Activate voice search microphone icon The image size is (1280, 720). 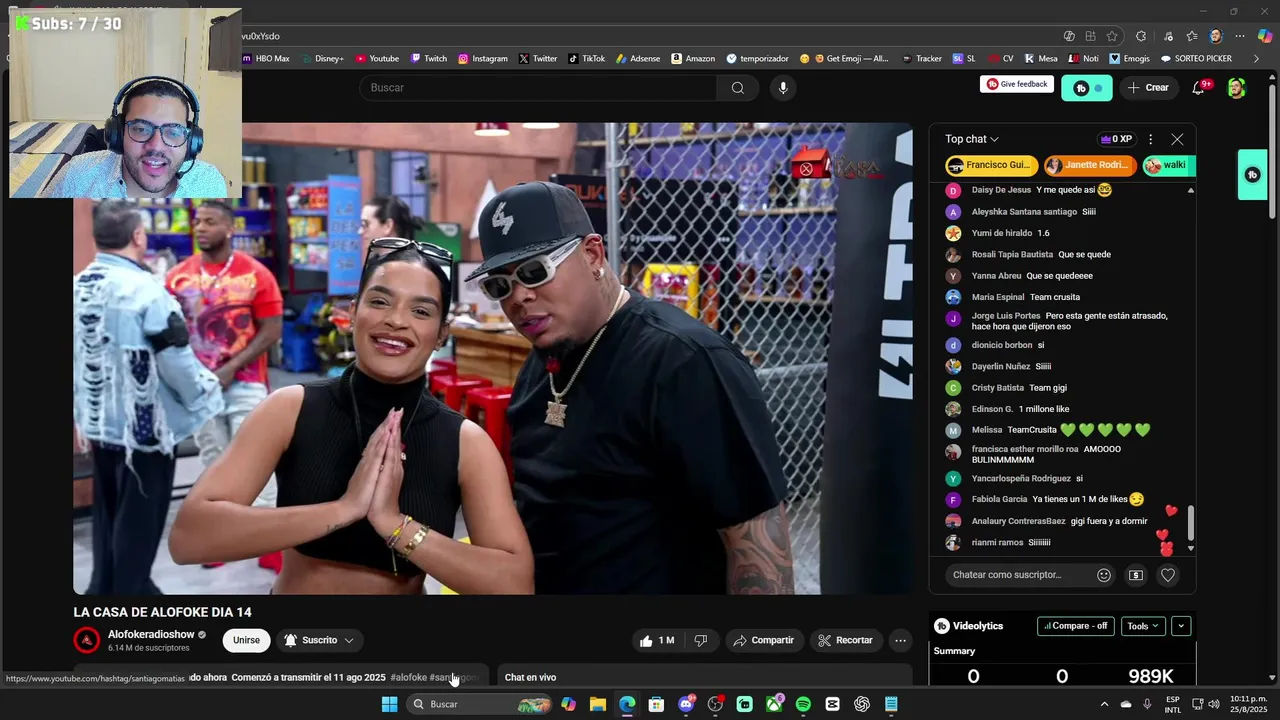(x=783, y=88)
